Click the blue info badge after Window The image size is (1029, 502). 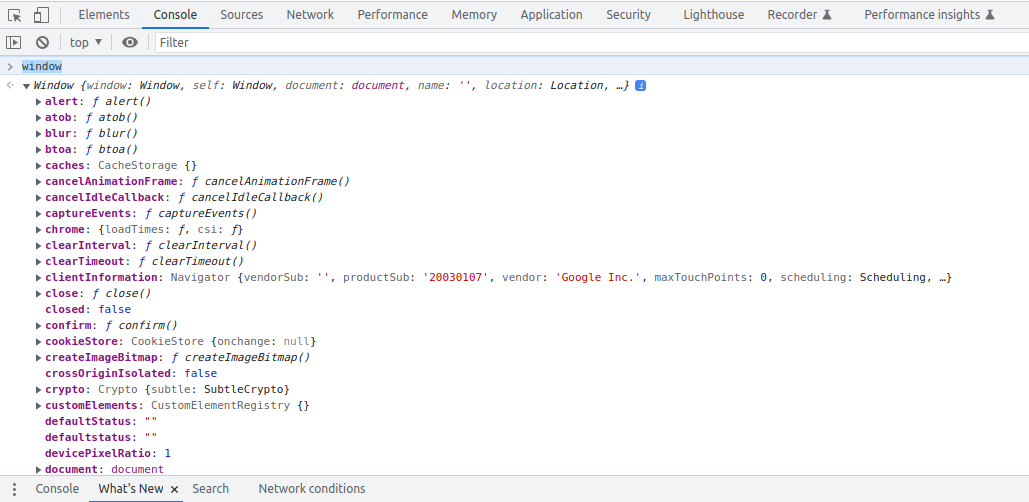[x=640, y=85]
